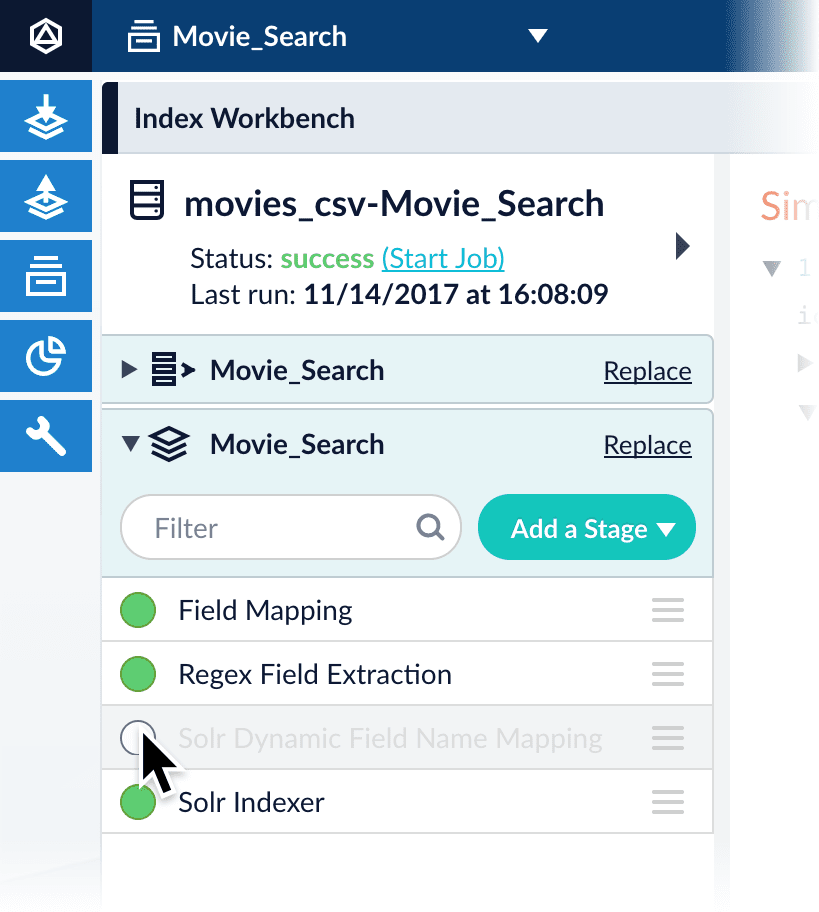Select the Solr Indexer stage
Viewport: 819px width, 912px height.
pyautogui.click(x=251, y=803)
